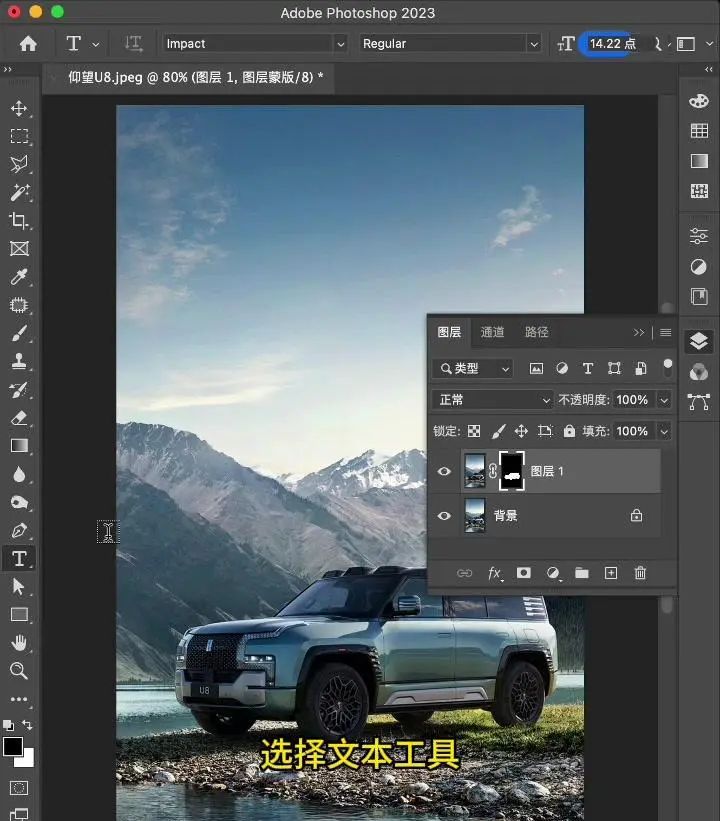Select the Magic Wand tool

coord(19,192)
